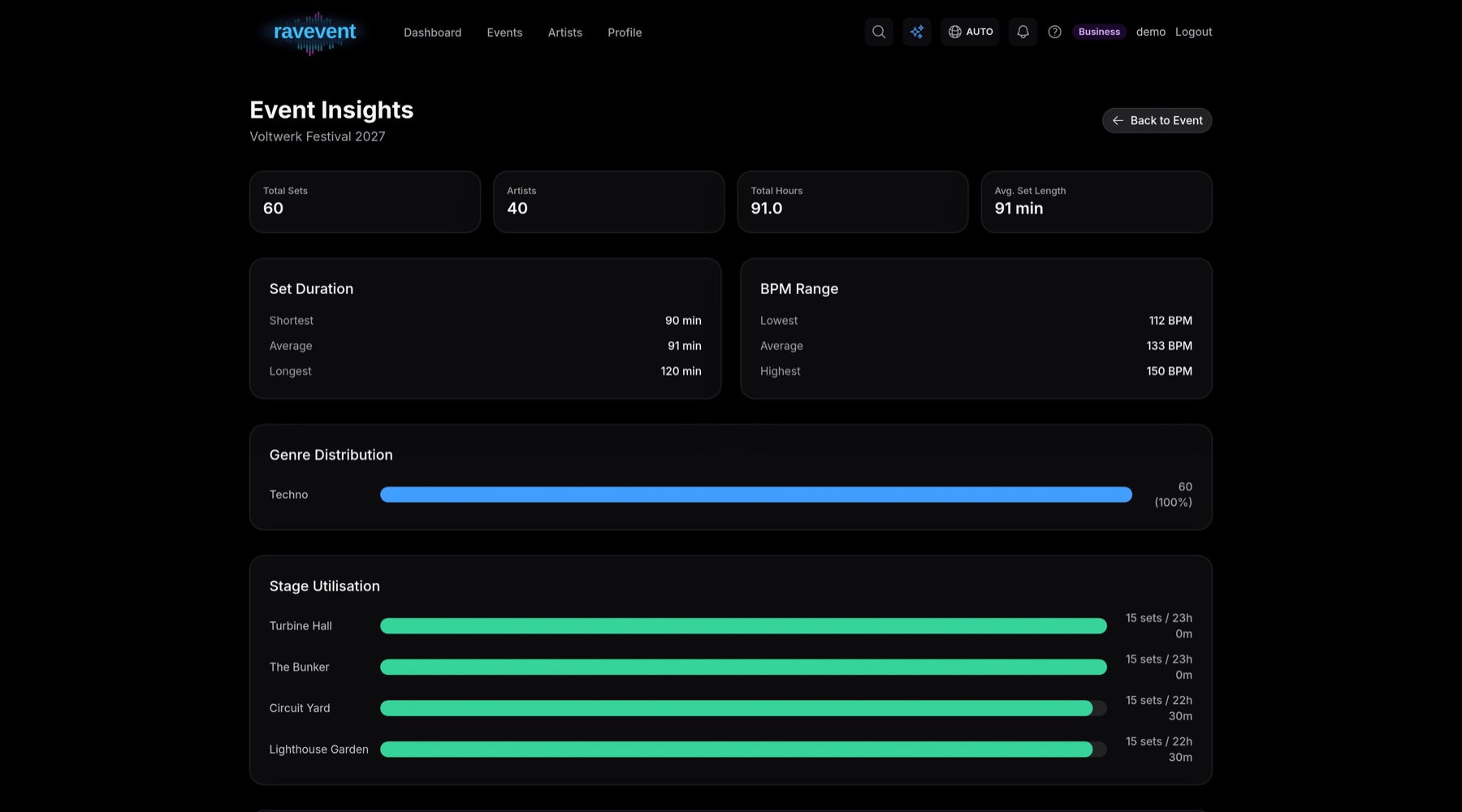1462x812 pixels.
Task: Open the AUTO language selector
Action: [x=970, y=32]
